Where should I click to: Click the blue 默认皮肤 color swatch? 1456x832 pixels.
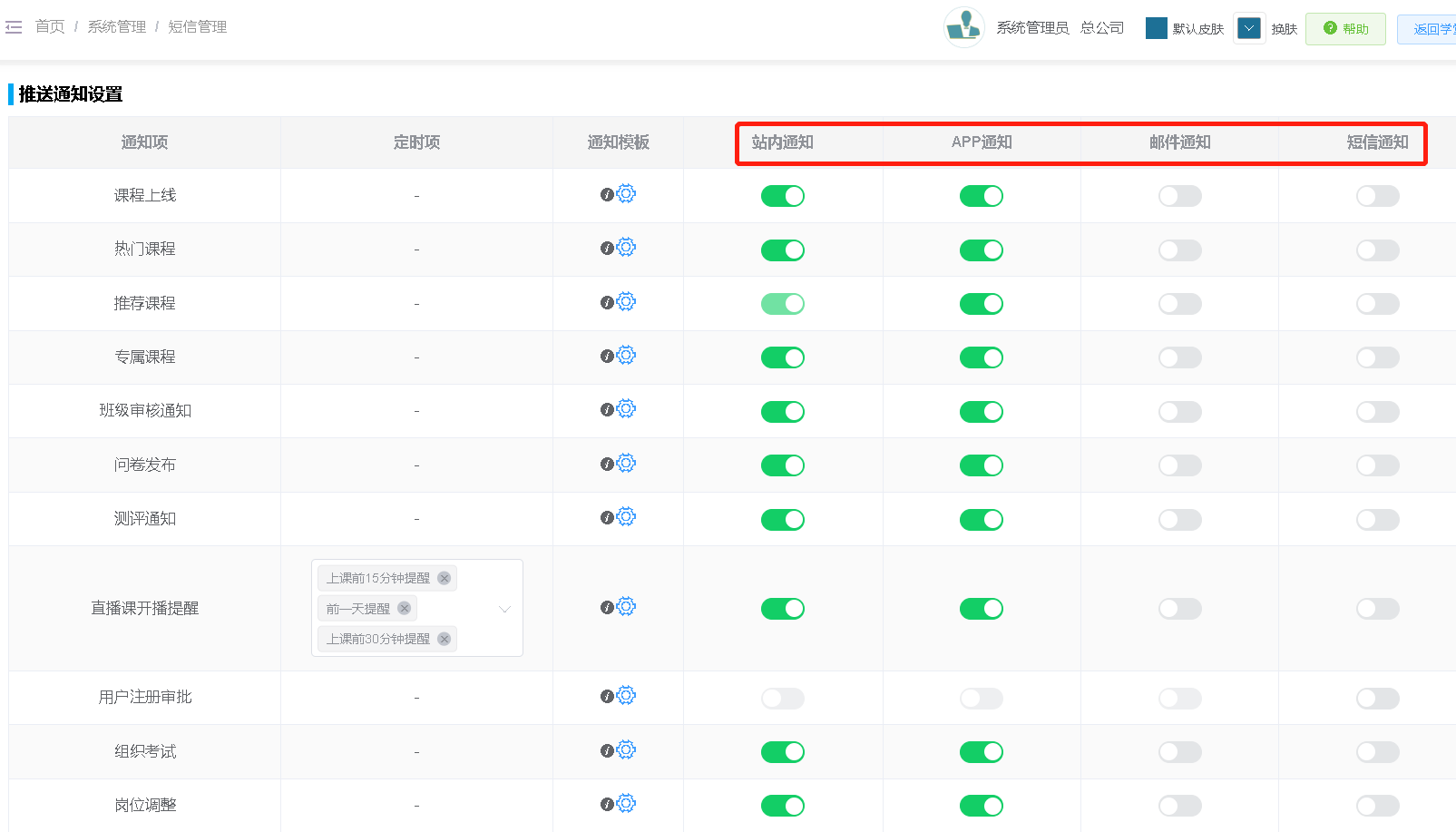1157,28
